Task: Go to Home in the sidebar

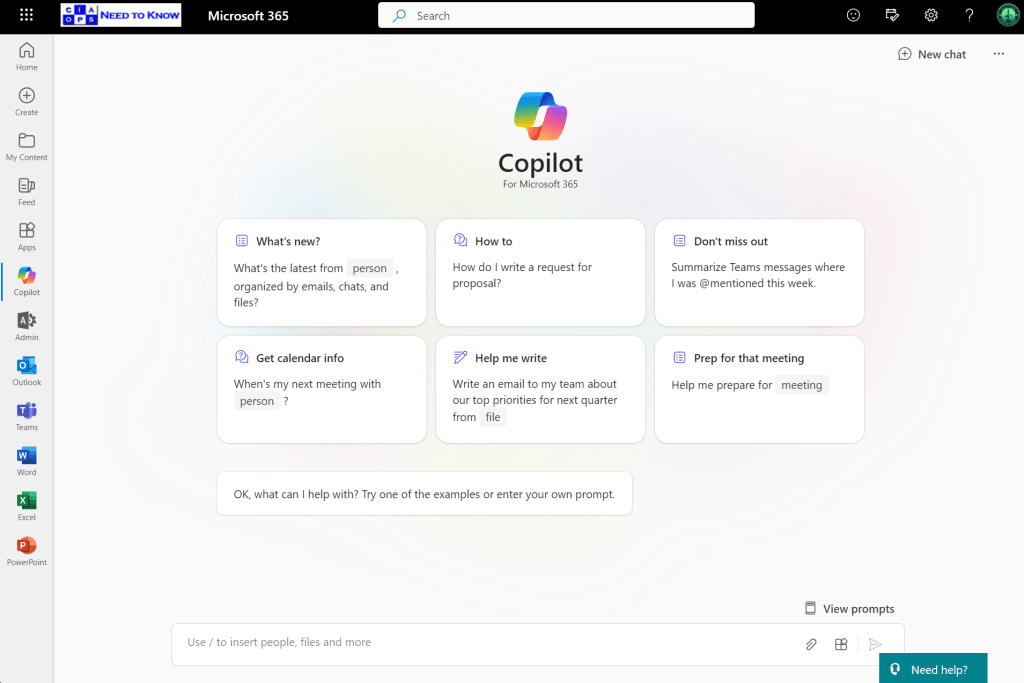Action: 27,56
